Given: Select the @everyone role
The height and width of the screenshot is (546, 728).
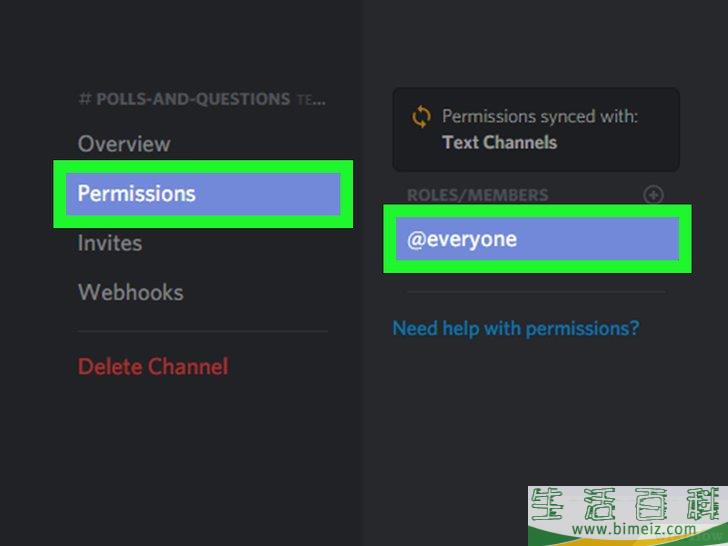Looking at the screenshot, I should click(537, 239).
